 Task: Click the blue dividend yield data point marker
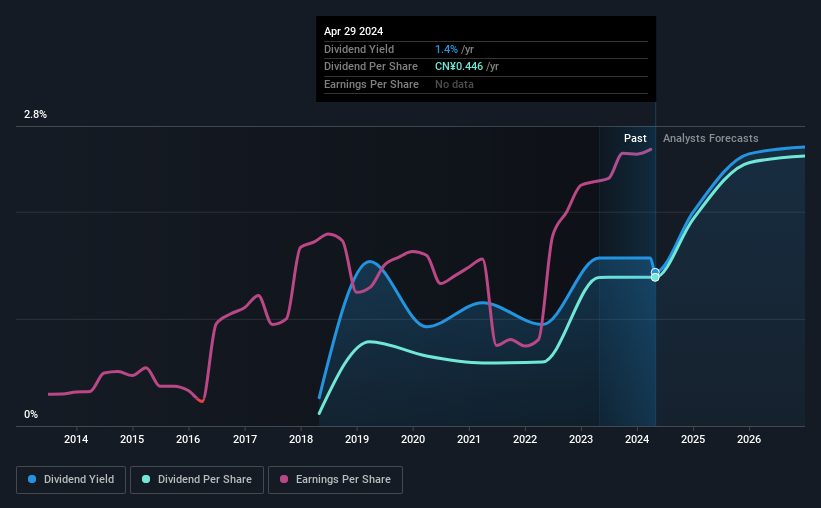coord(655,272)
